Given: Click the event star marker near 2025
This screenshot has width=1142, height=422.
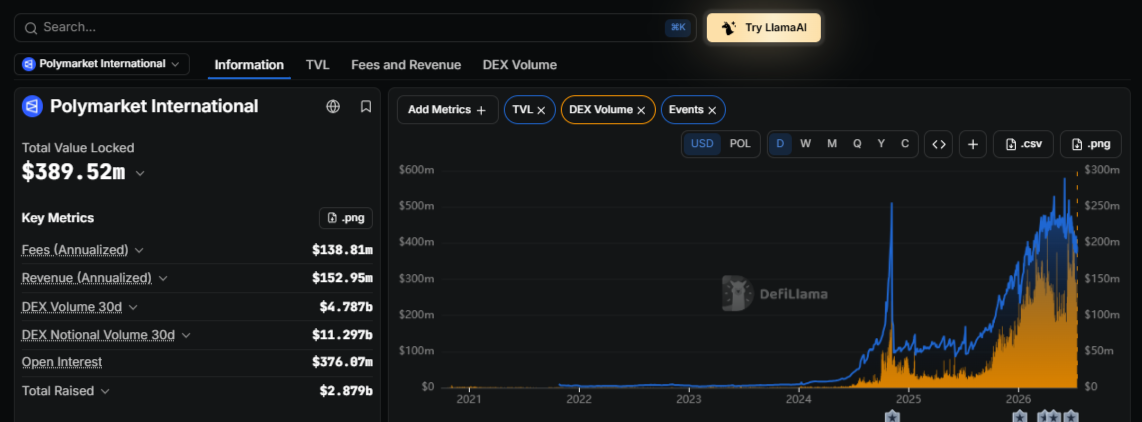Looking at the screenshot, I should pyautogui.click(x=892, y=416).
